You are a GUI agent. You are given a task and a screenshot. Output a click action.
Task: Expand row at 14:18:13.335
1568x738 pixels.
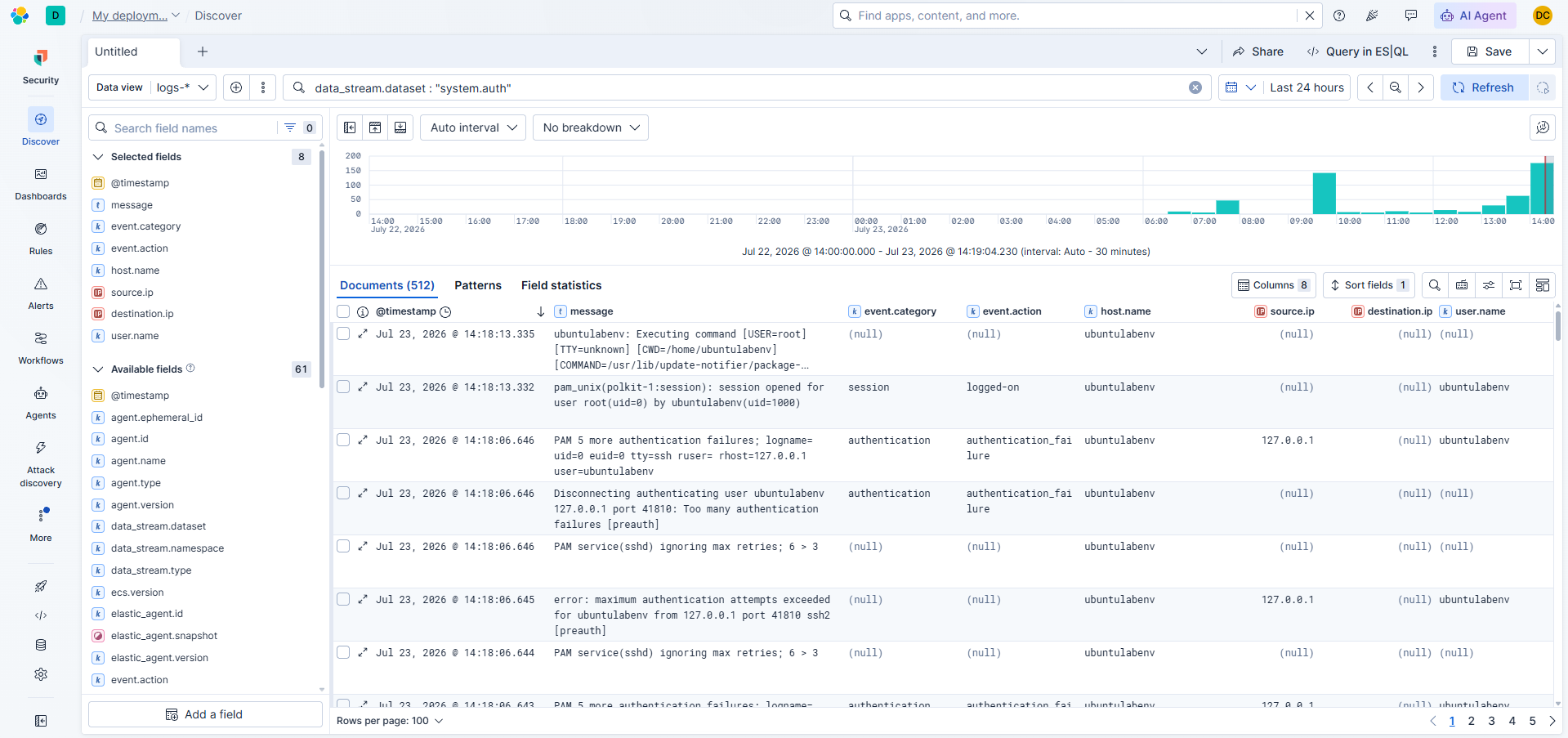pos(363,333)
